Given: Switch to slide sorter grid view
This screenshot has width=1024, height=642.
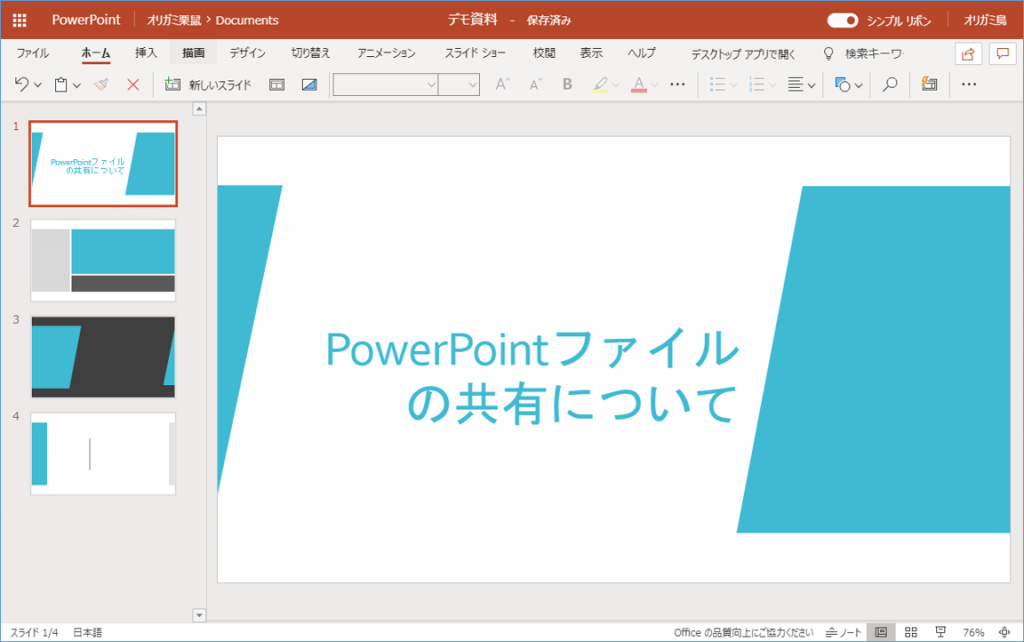Looking at the screenshot, I should [911, 632].
